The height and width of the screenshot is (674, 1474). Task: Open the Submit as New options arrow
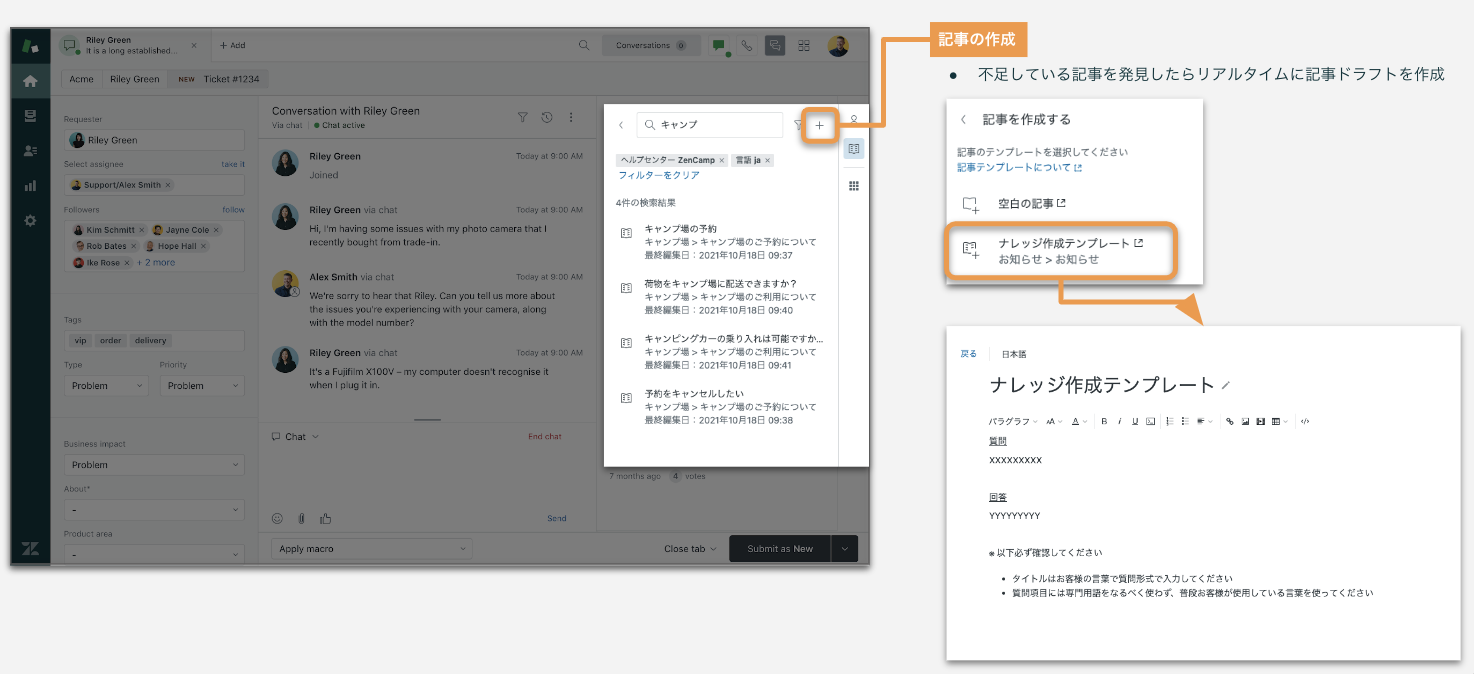point(845,549)
